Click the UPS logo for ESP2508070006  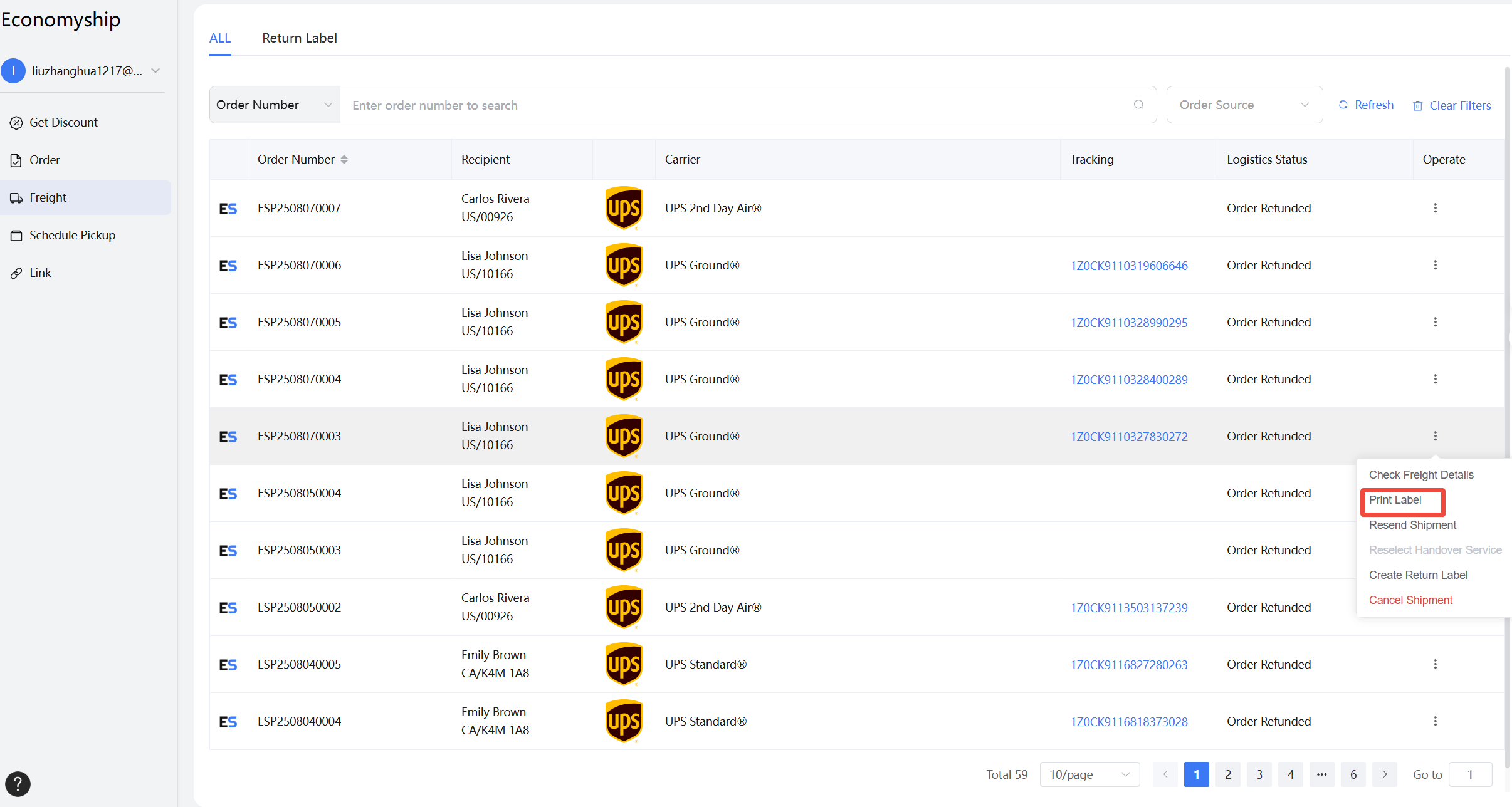624,265
